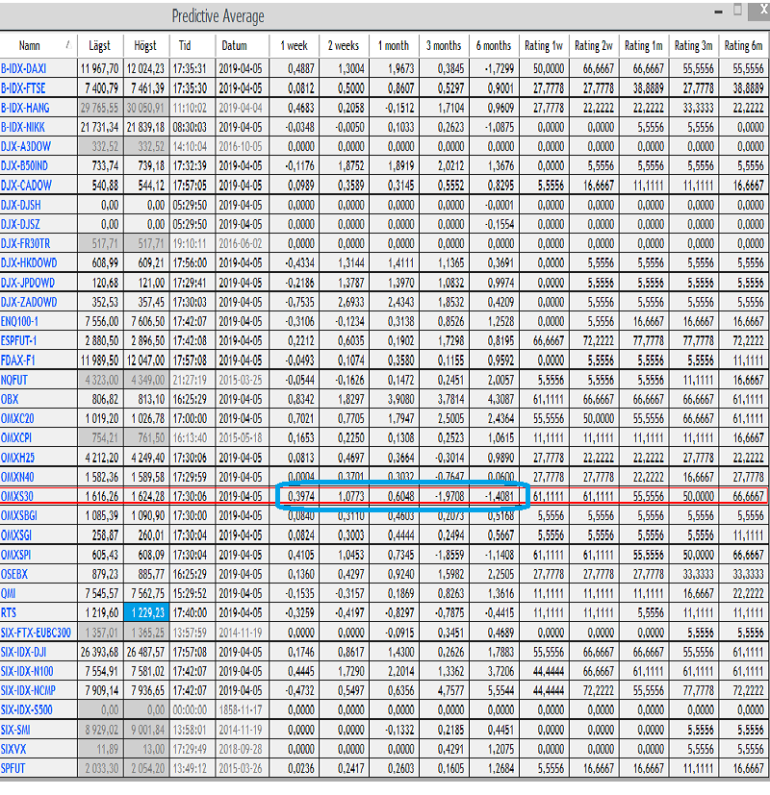Viewport: 770px width, 795px height.
Task: Select the DJX-FR30TR row name
Action: pos(25,243)
